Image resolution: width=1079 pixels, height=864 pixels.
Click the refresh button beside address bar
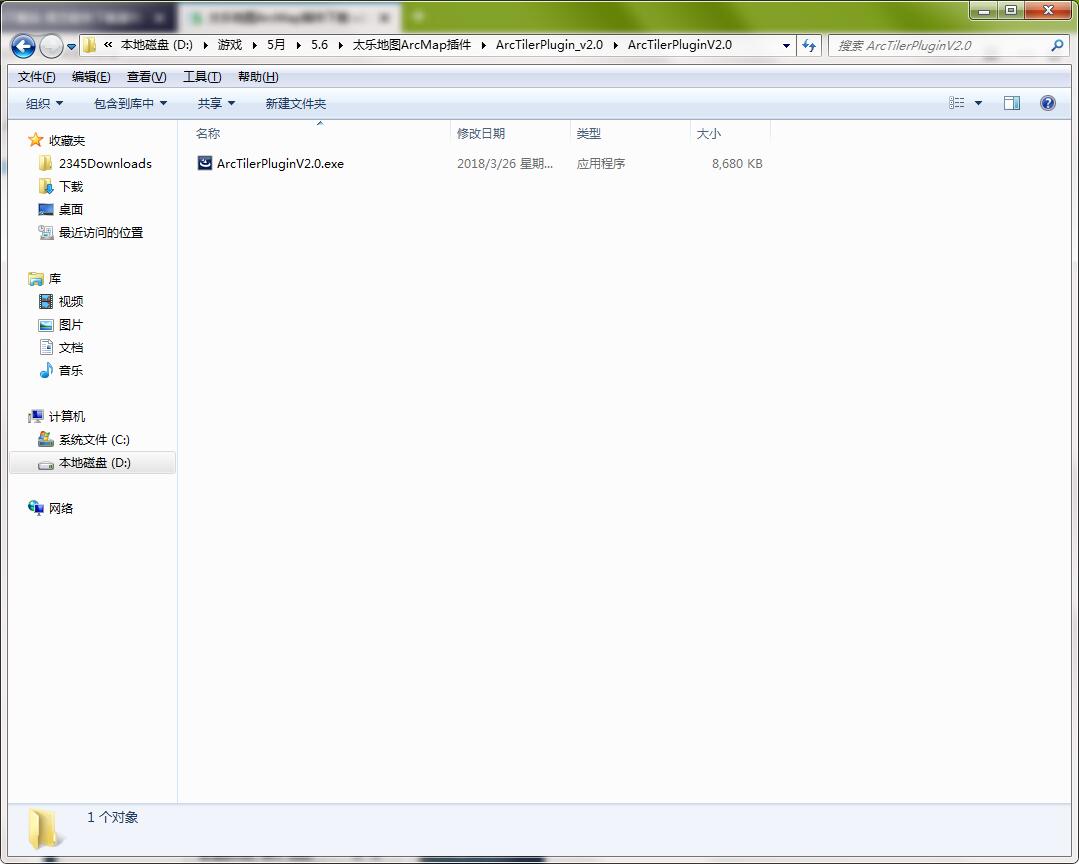click(x=809, y=45)
